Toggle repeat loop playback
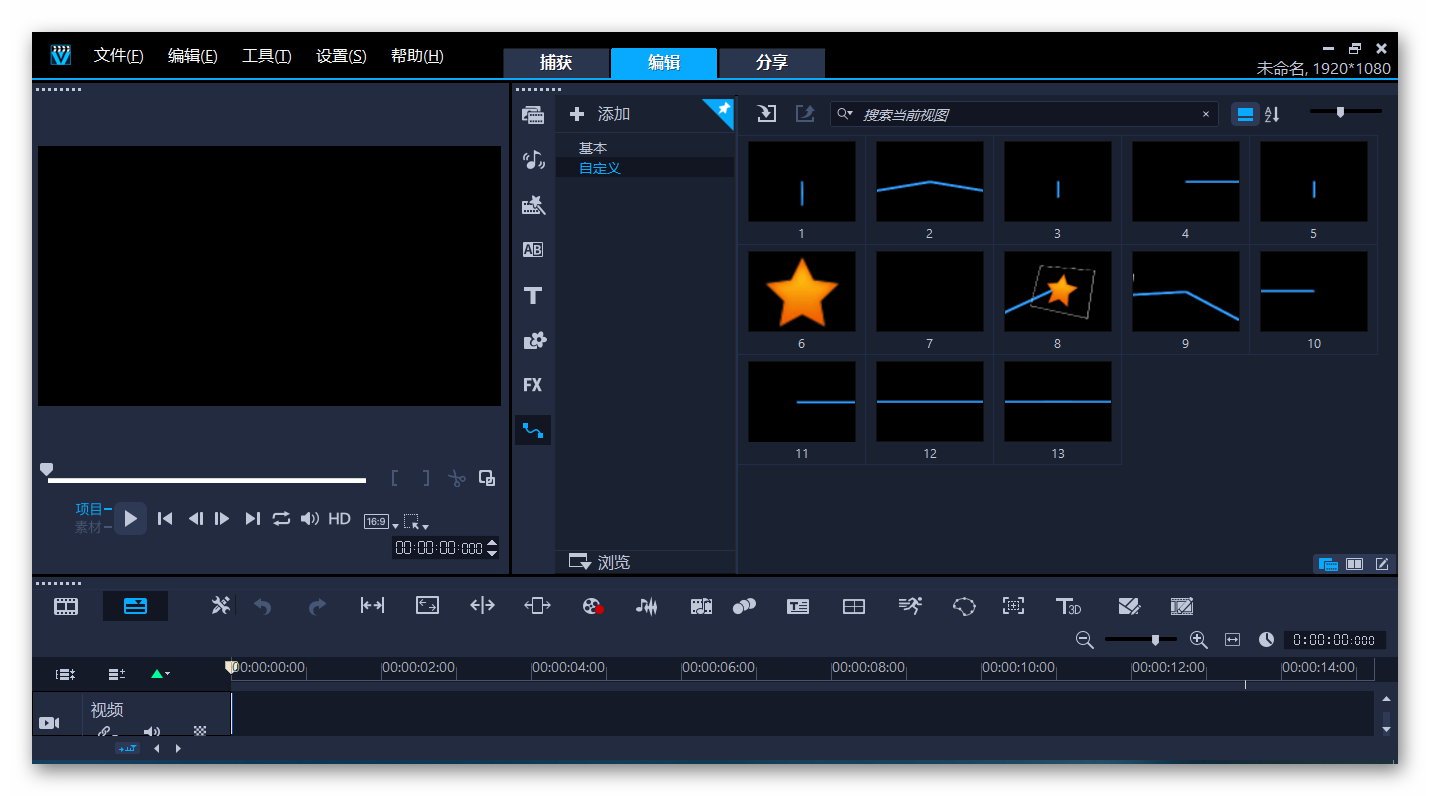The height and width of the screenshot is (796, 1430). (x=281, y=518)
